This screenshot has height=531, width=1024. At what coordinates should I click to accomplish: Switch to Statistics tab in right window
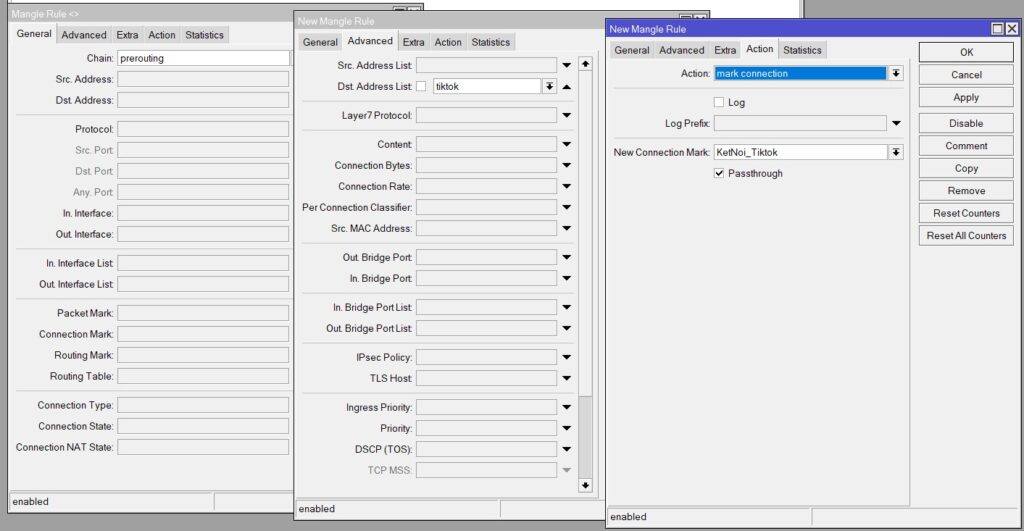pos(802,50)
